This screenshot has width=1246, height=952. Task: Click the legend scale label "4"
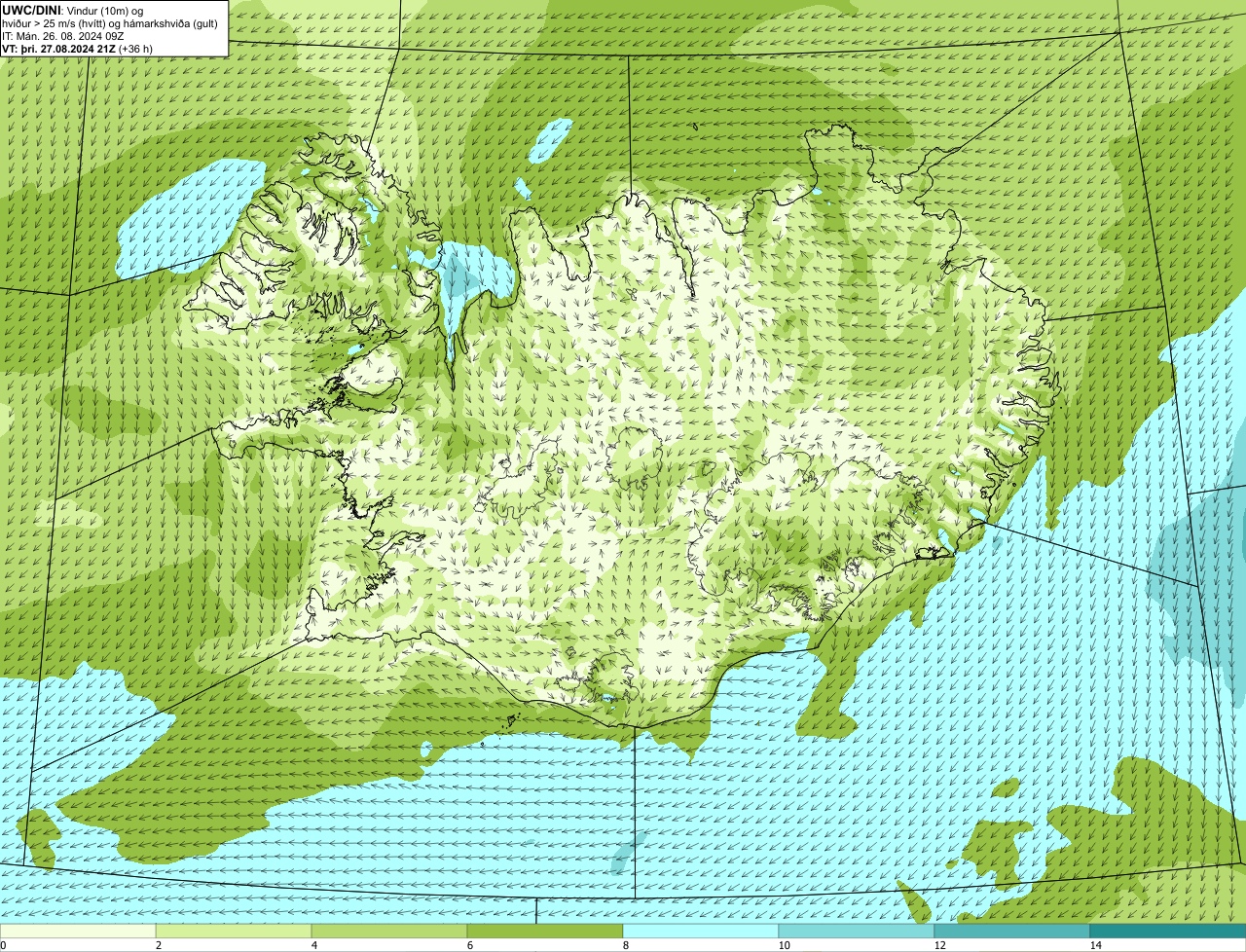[313, 945]
